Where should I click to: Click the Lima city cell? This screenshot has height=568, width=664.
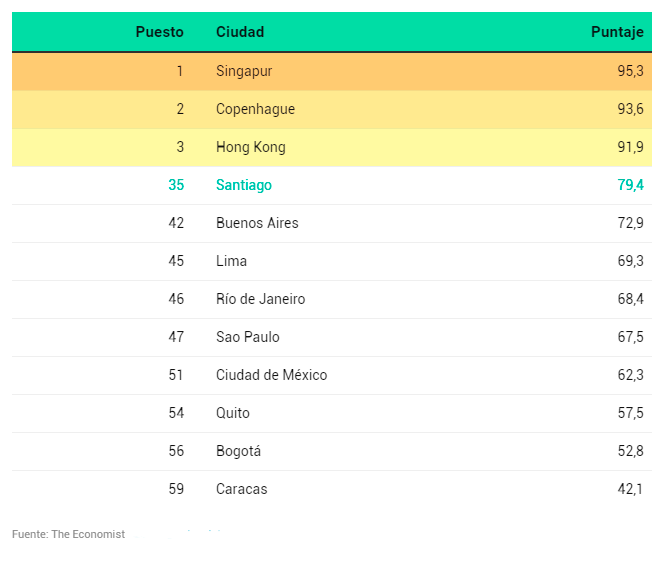point(231,261)
